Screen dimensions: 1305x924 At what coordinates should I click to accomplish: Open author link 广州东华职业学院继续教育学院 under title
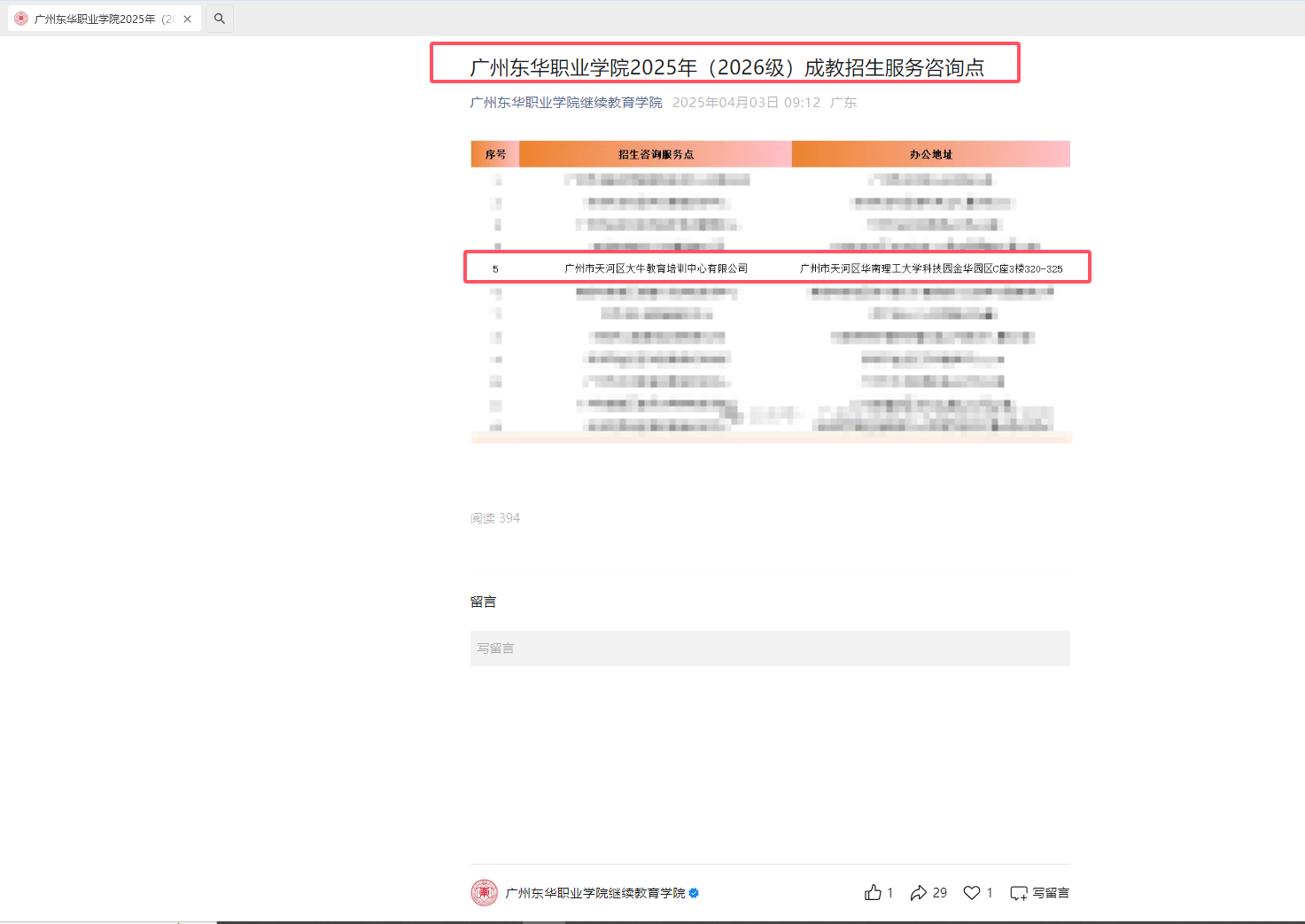click(566, 103)
